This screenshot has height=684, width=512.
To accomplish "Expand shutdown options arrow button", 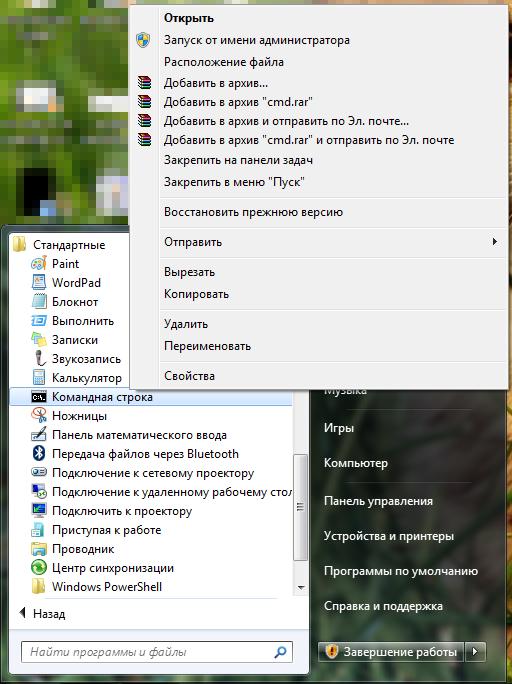I will pyautogui.click(x=475, y=652).
